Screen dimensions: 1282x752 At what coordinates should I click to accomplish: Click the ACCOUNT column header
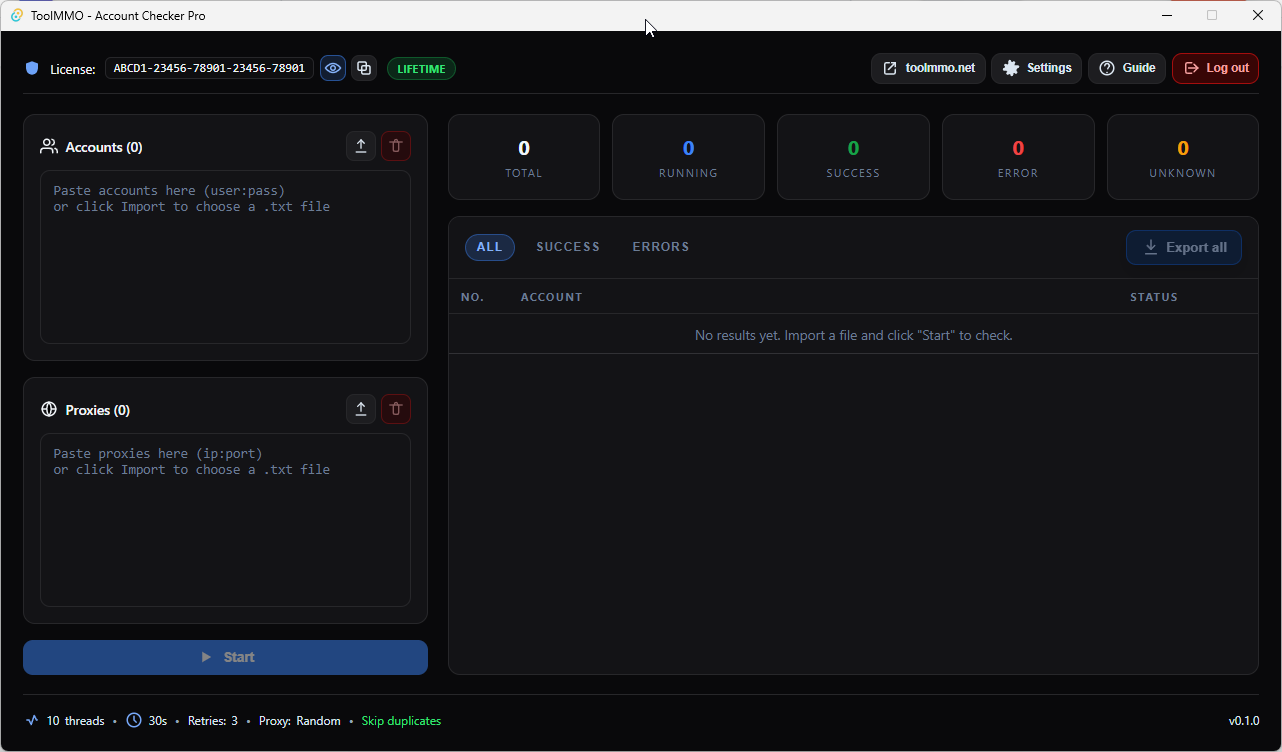point(551,297)
